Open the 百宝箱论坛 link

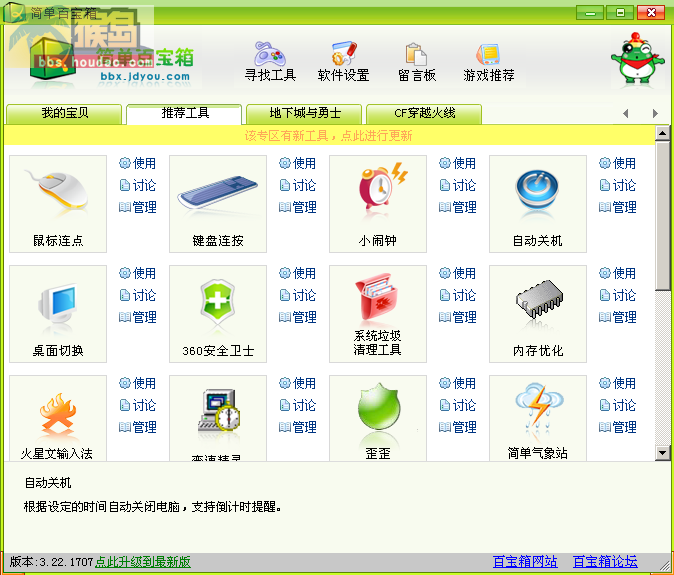tap(605, 562)
